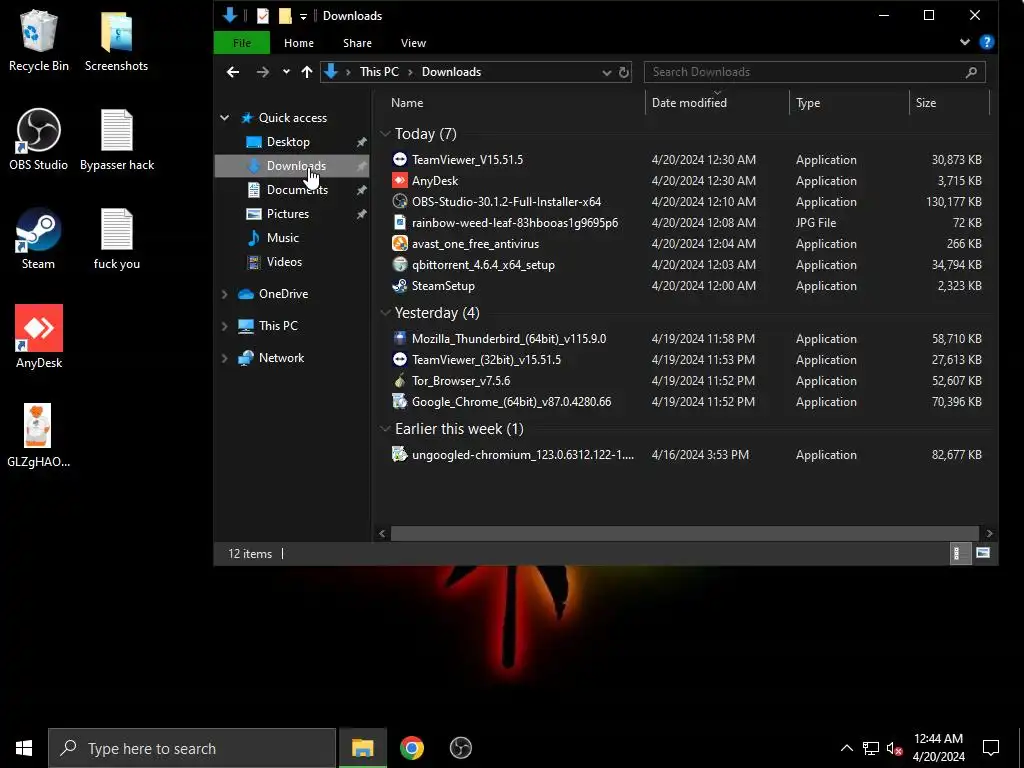Open Chrome from the taskbar
The image size is (1024, 768).
point(412,748)
